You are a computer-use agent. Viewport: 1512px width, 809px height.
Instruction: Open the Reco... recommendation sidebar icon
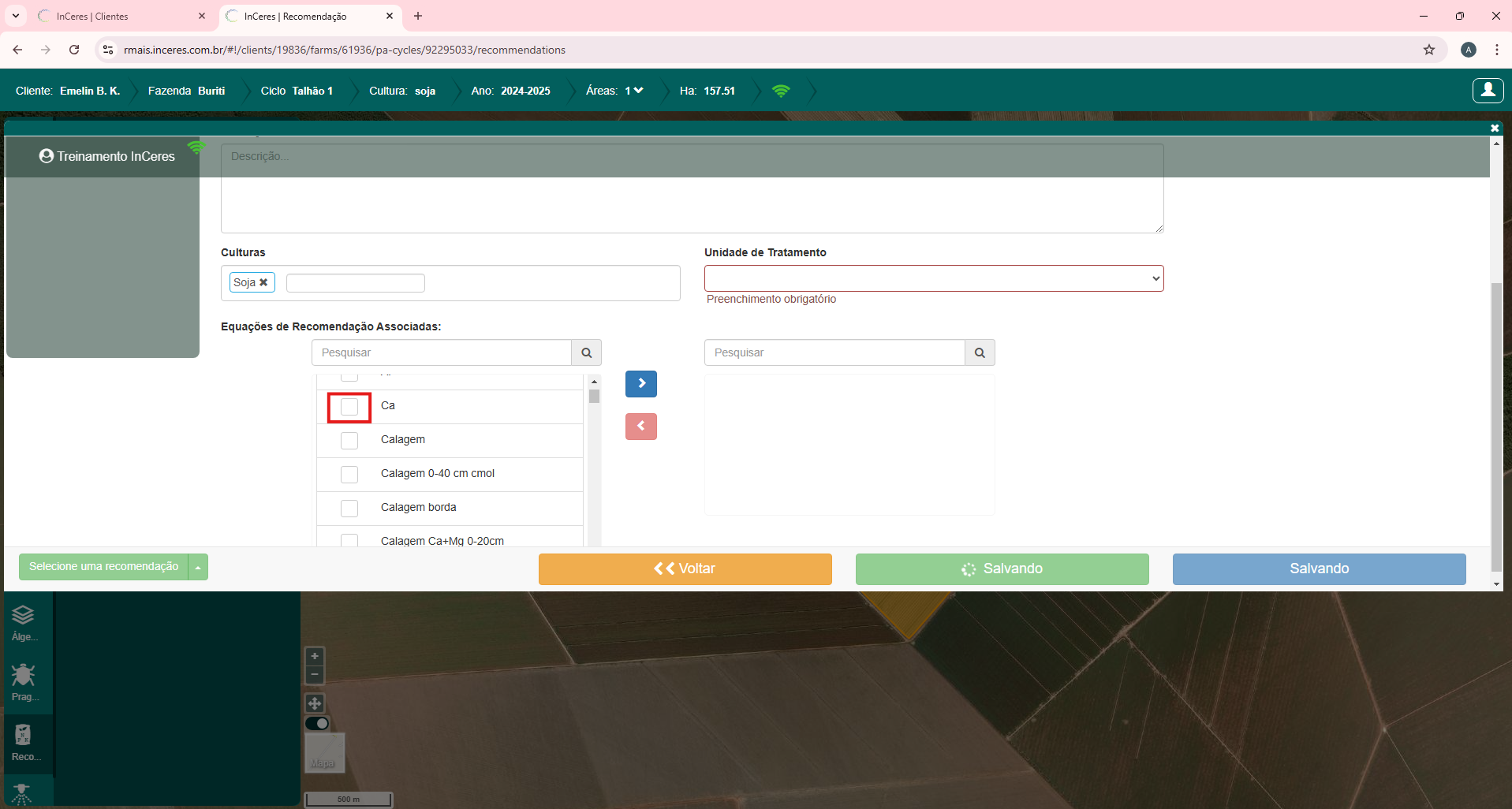(x=24, y=743)
